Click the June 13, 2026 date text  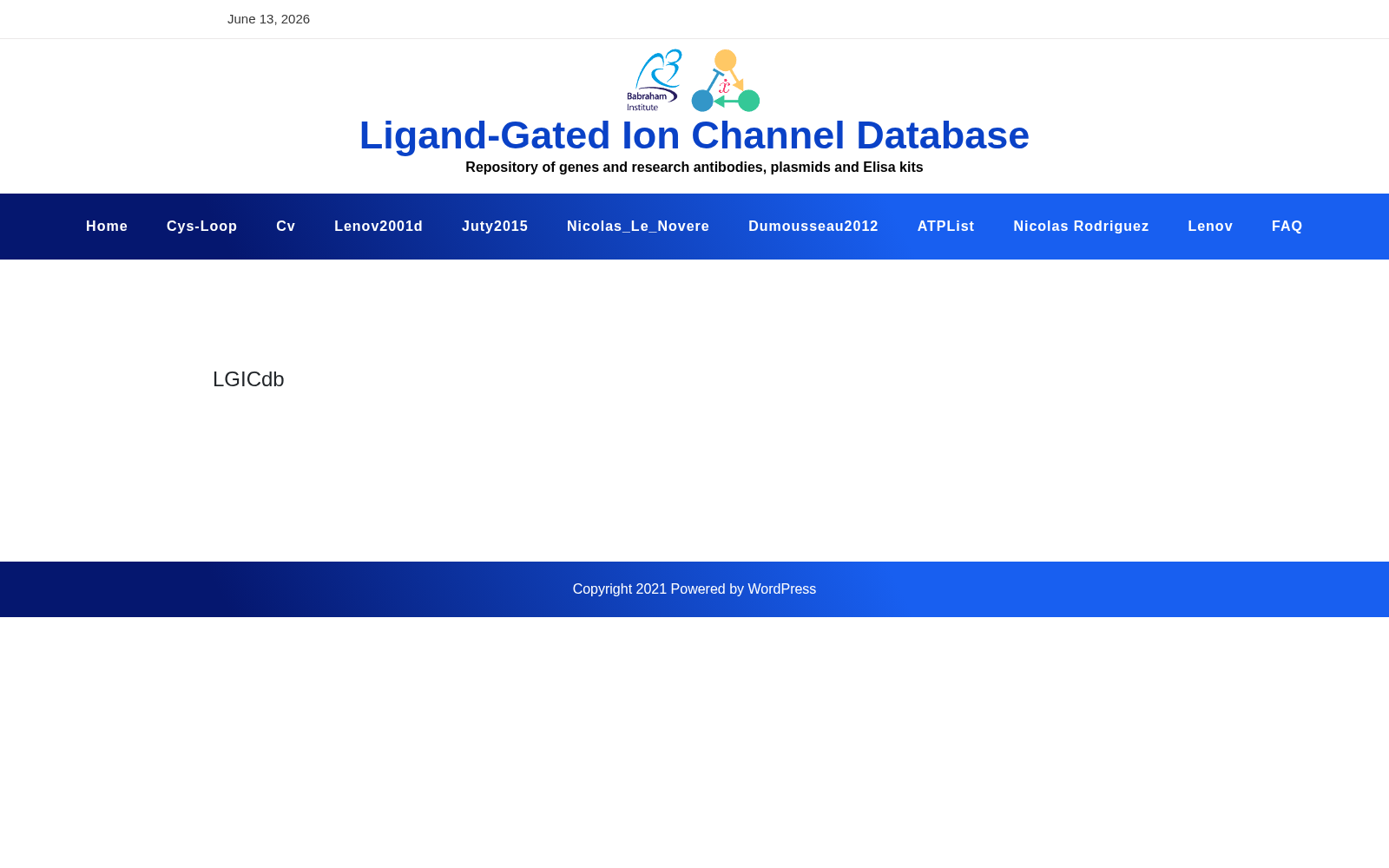[268, 19]
